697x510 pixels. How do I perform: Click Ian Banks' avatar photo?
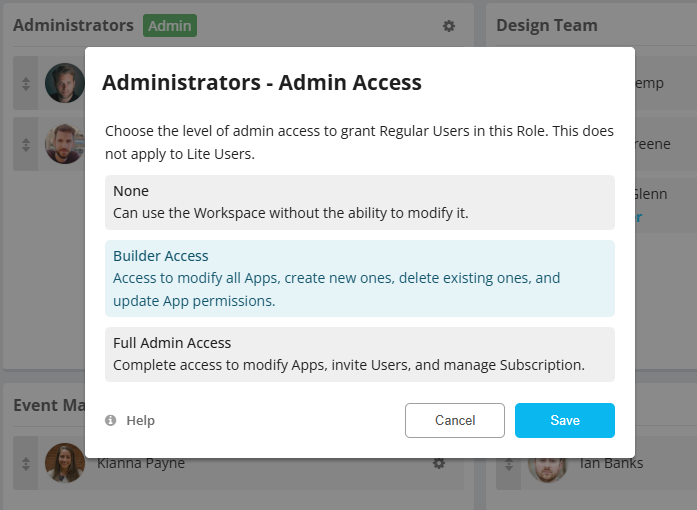547,465
